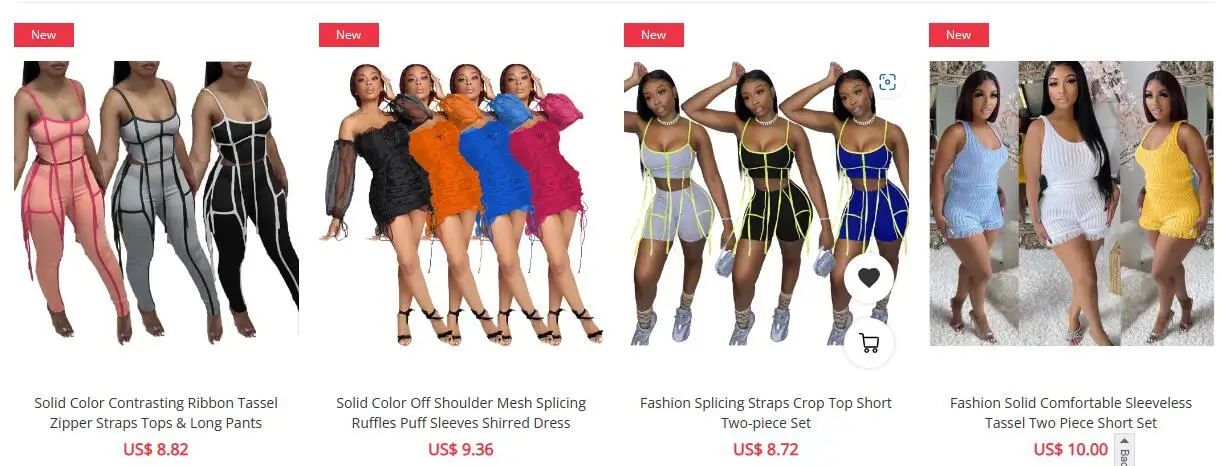Click New badge on the shirred dress
The image size is (1222, 466).
(x=349, y=35)
